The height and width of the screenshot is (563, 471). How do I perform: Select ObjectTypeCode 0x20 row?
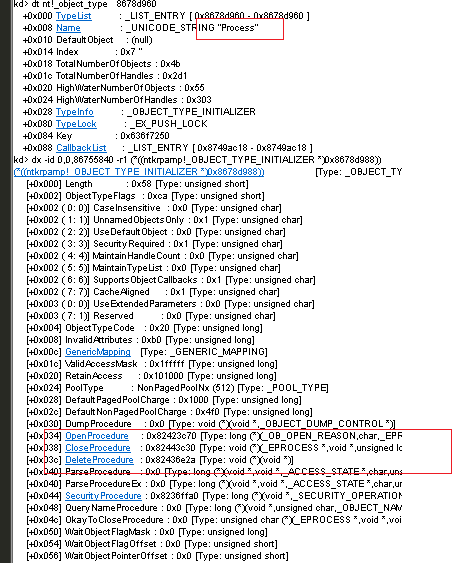pos(144,328)
